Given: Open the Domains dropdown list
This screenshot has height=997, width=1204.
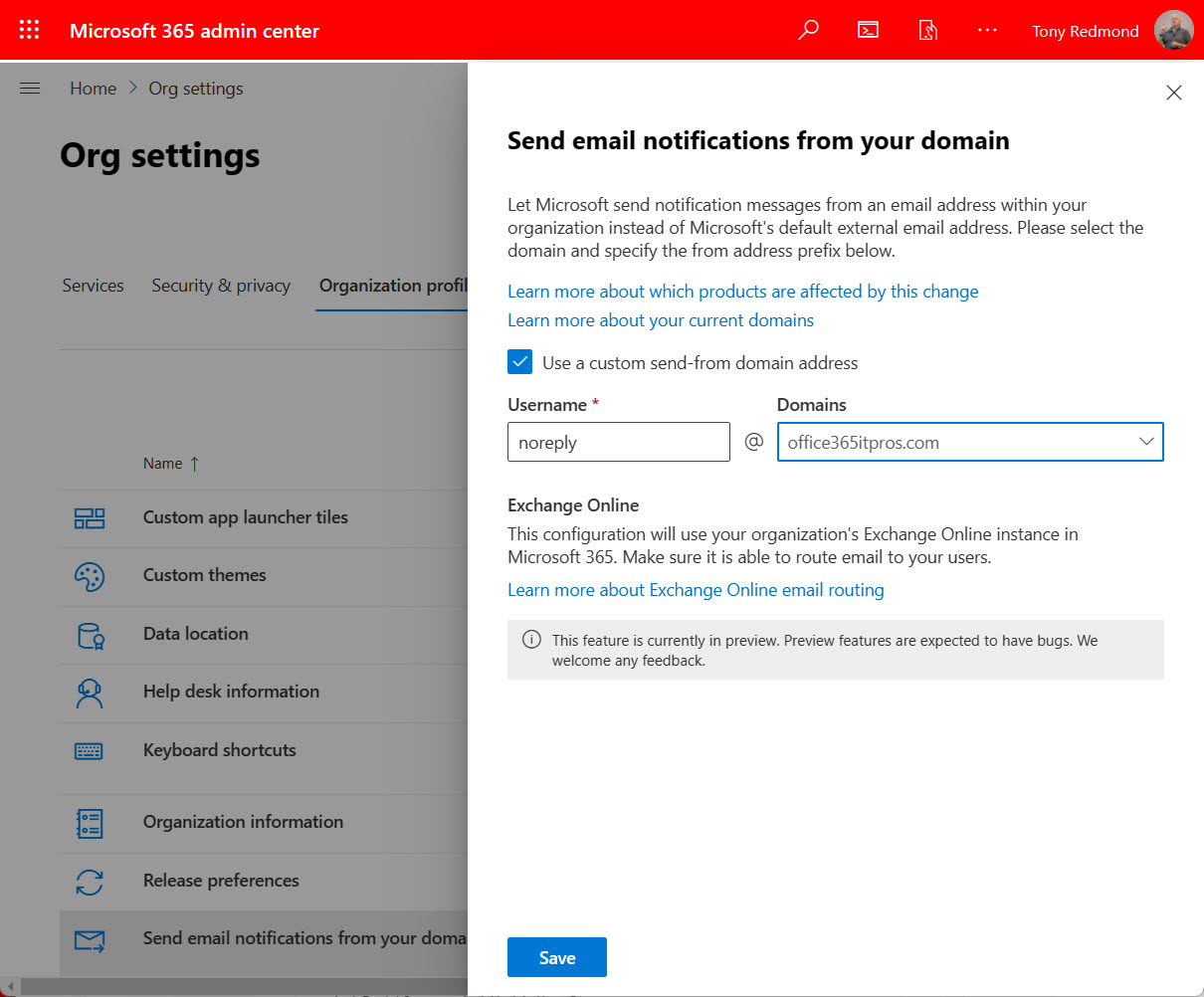Looking at the screenshot, I should pos(970,443).
